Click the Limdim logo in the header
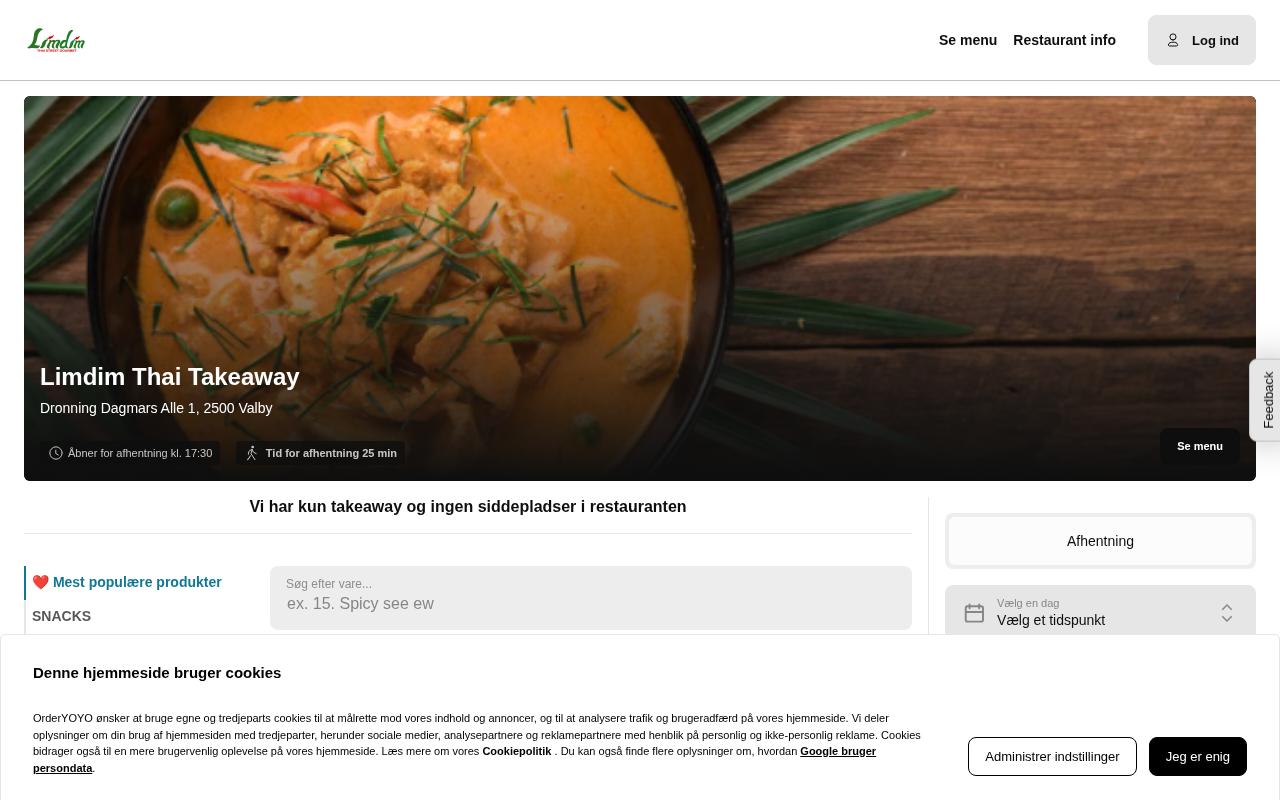The height and width of the screenshot is (800, 1280). click(x=56, y=40)
